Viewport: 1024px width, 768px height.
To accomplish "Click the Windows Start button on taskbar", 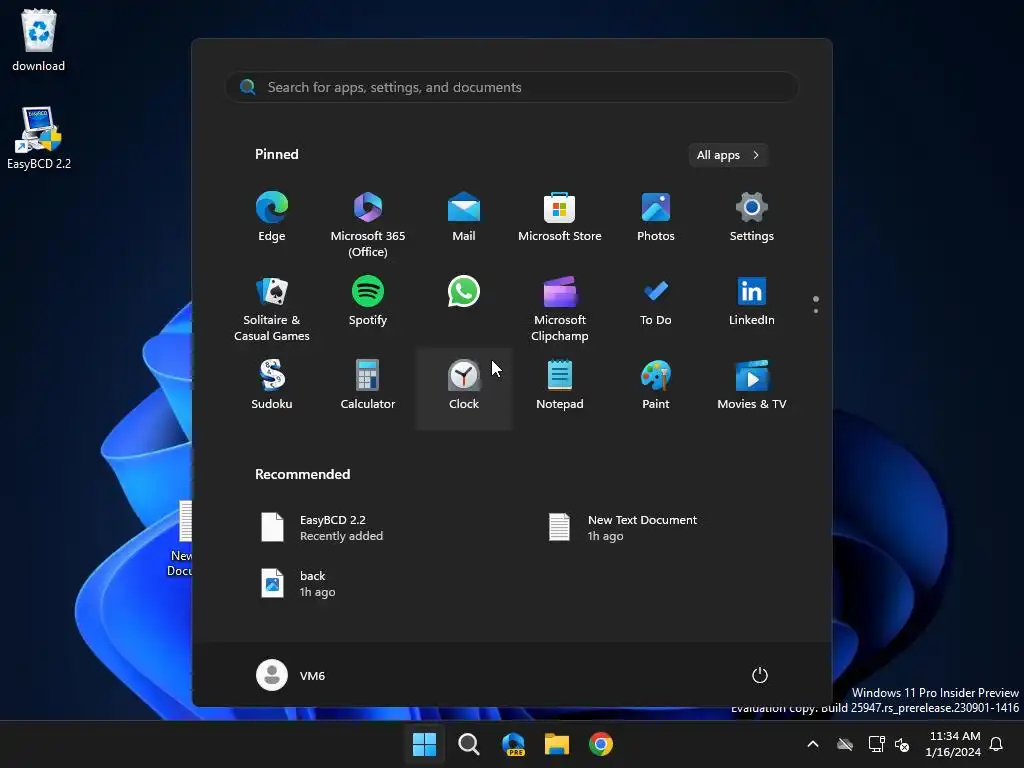I will click(x=424, y=744).
